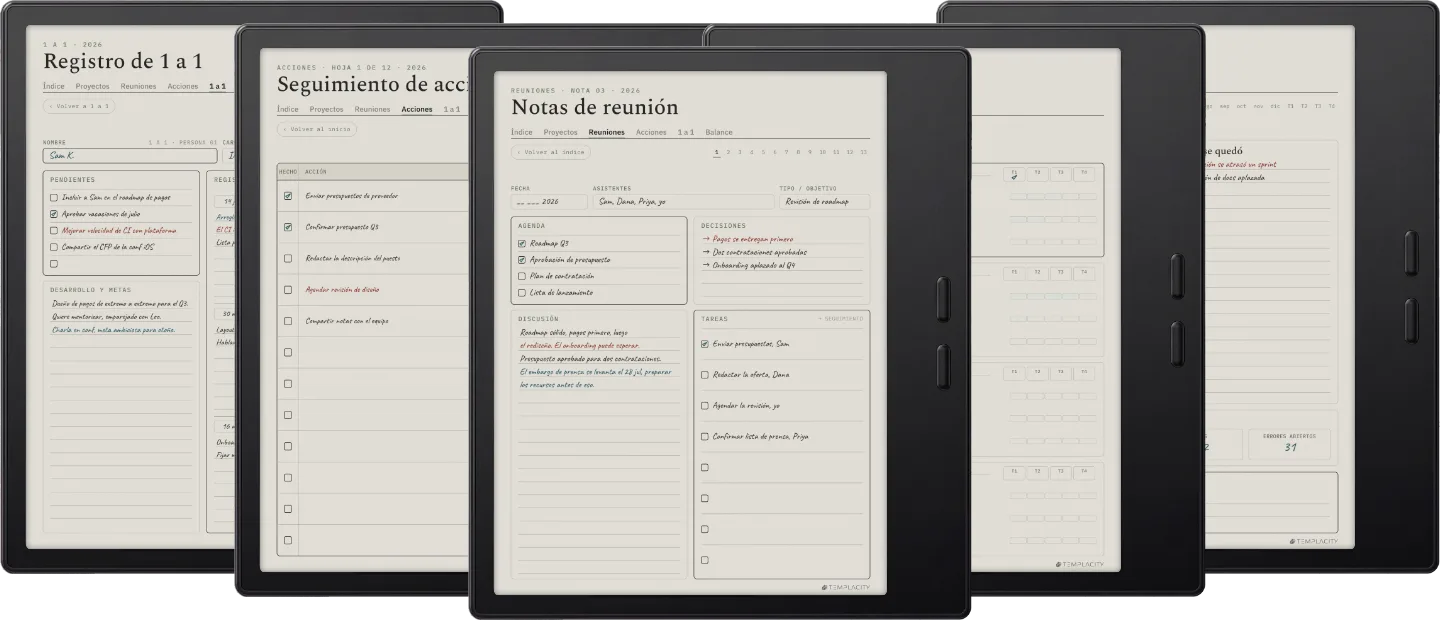Screen dimensions: 1440x620
Task: Click 'Notas de reunión' page title
Action: click(594, 107)
